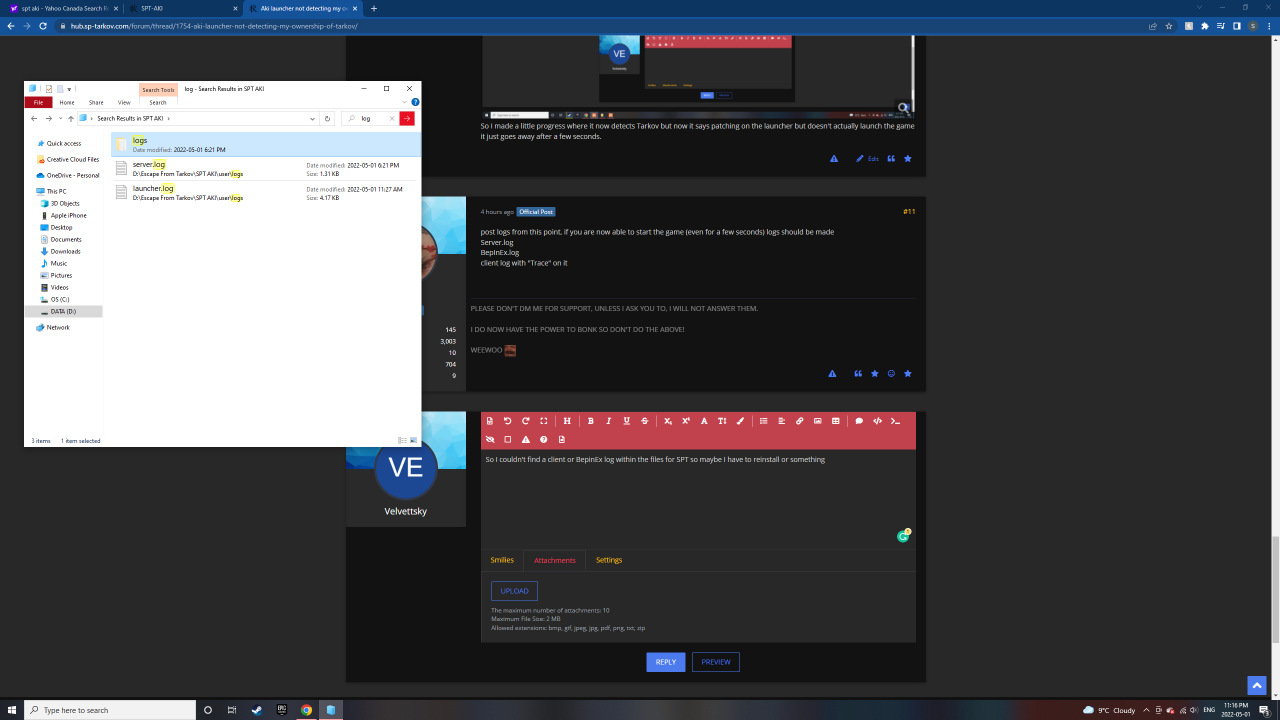Insert a spoiler with the crossed-eye icon

[489, 439]
